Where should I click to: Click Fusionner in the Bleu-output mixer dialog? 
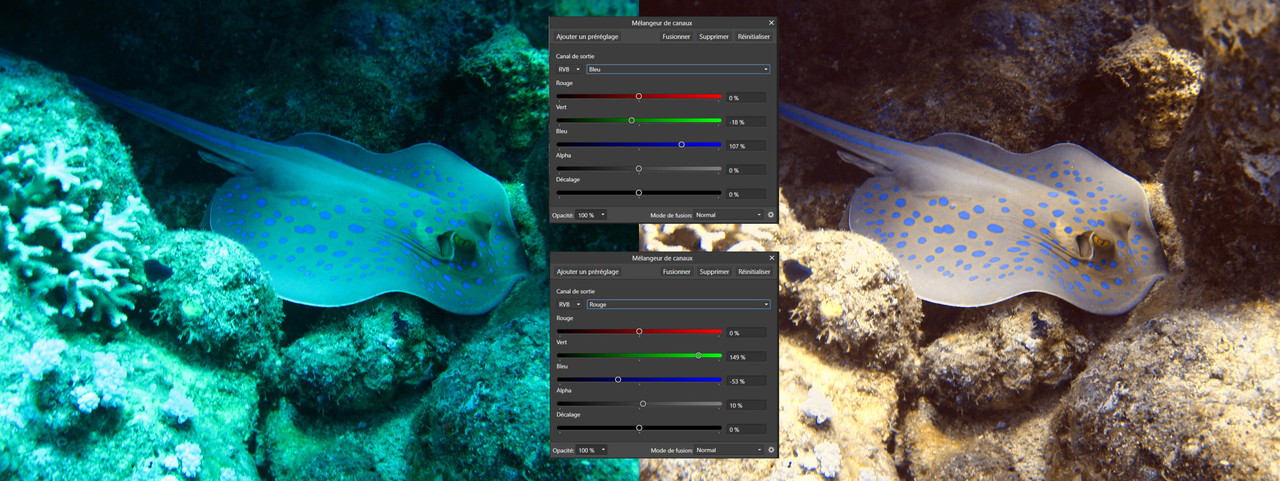click(x=677, y=37)
